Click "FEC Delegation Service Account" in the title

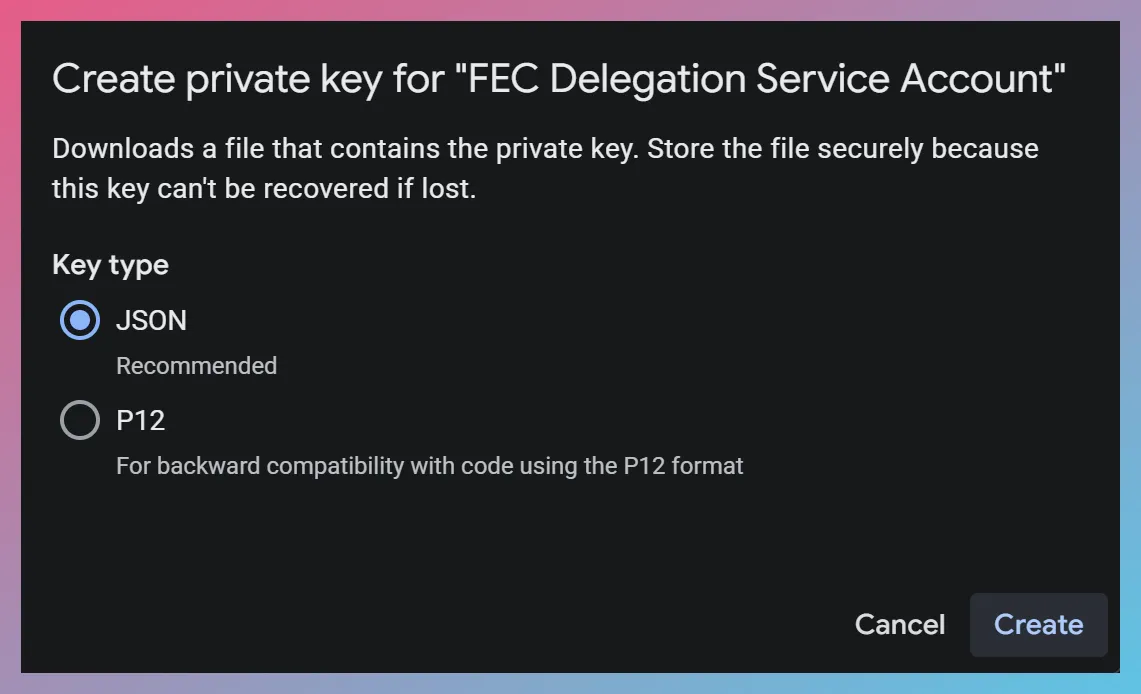click(761, 79)
